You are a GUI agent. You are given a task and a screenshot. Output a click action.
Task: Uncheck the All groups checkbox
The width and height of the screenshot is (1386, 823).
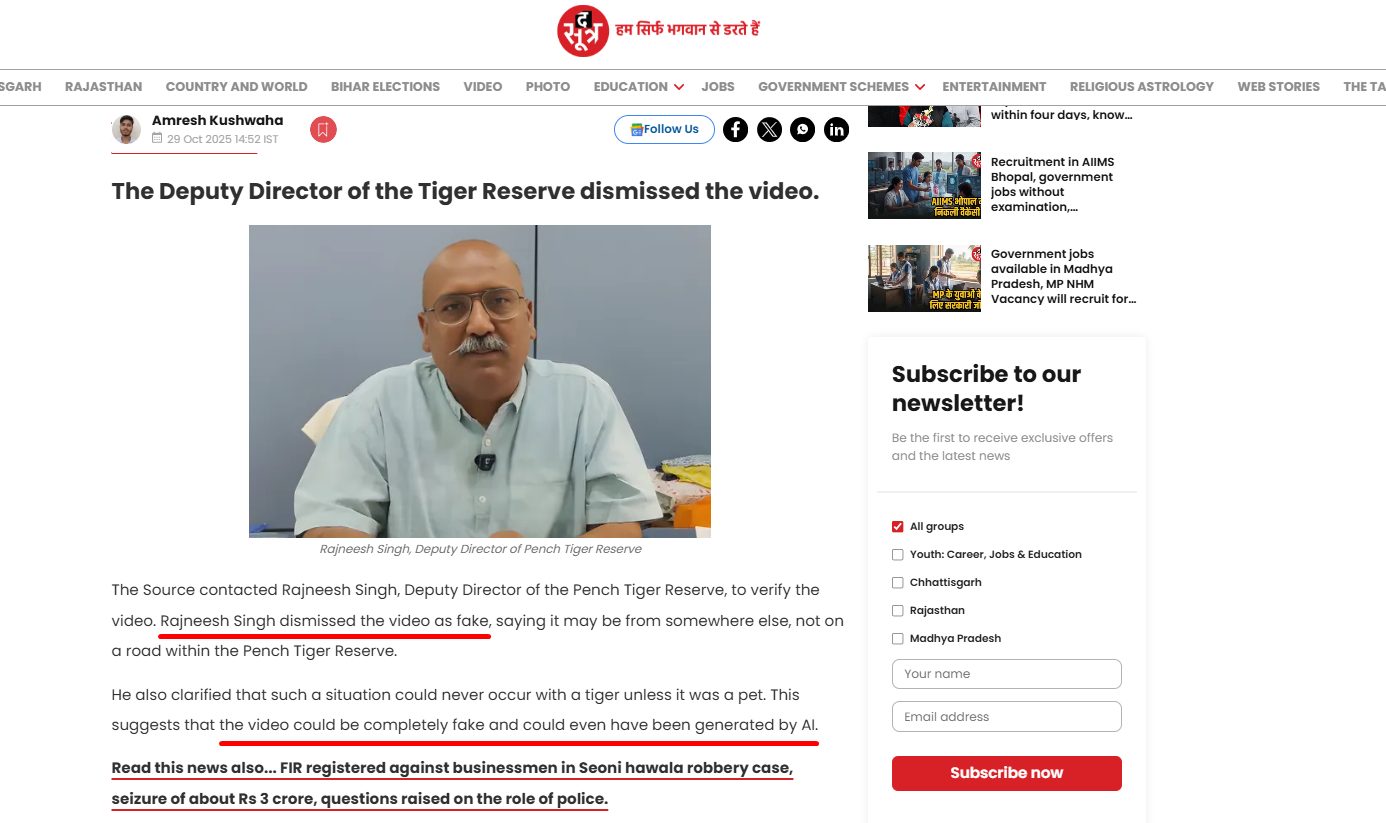click(x=897, y=526)
